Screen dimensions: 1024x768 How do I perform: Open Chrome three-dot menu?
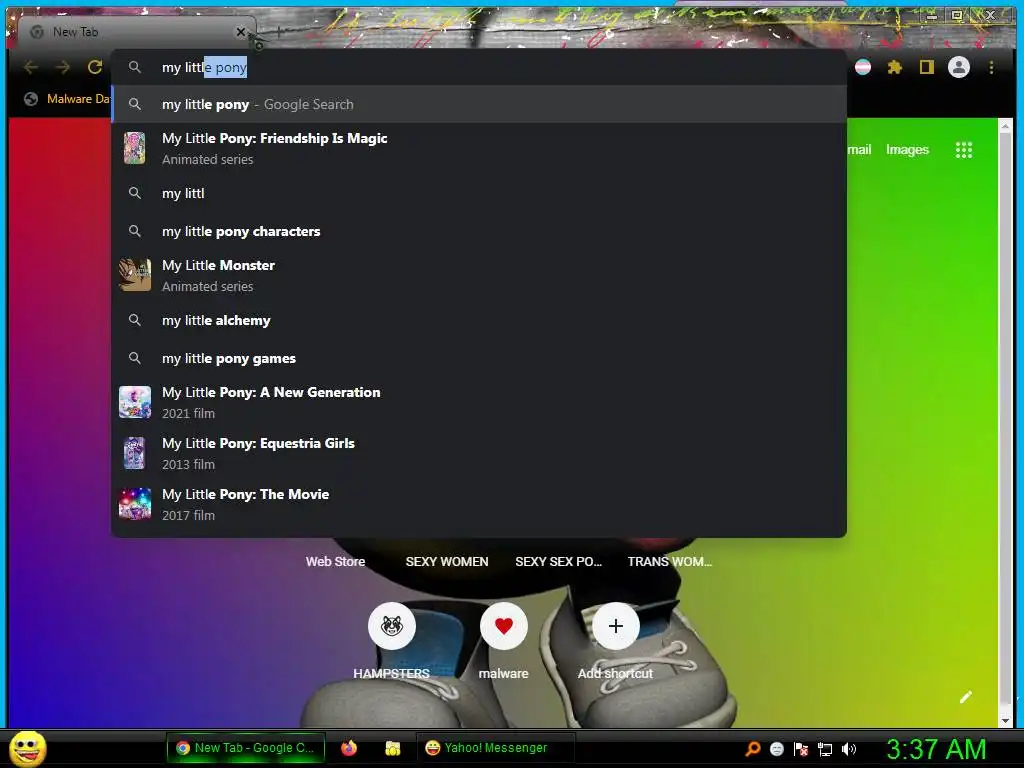pos(991,67)
